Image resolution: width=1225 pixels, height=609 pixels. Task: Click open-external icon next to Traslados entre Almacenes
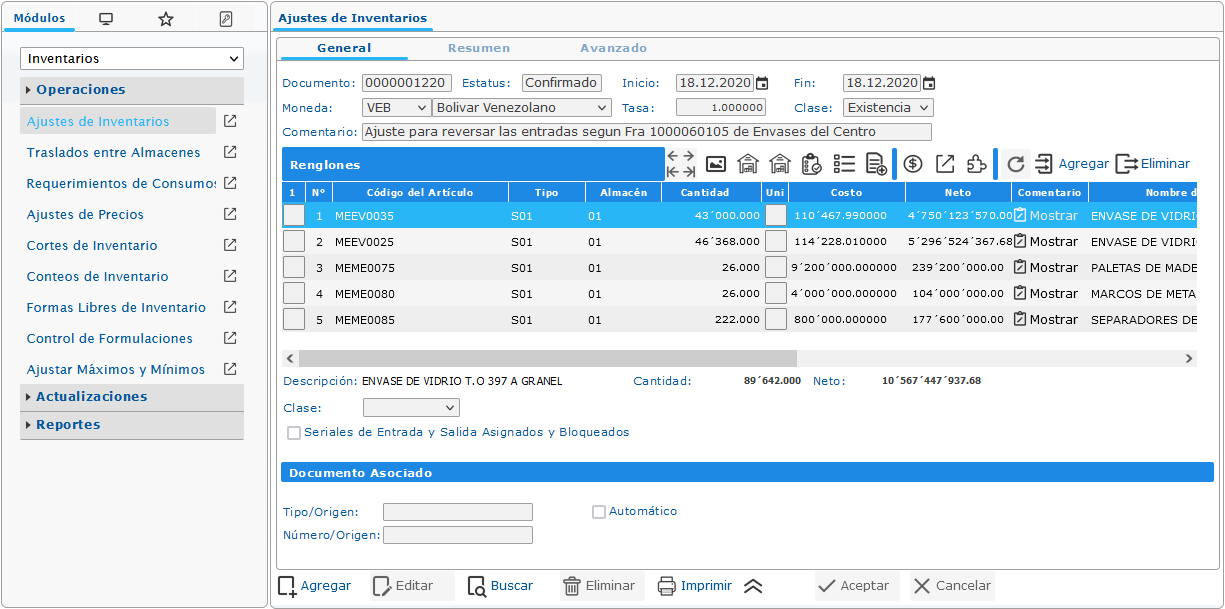(230, 152)
